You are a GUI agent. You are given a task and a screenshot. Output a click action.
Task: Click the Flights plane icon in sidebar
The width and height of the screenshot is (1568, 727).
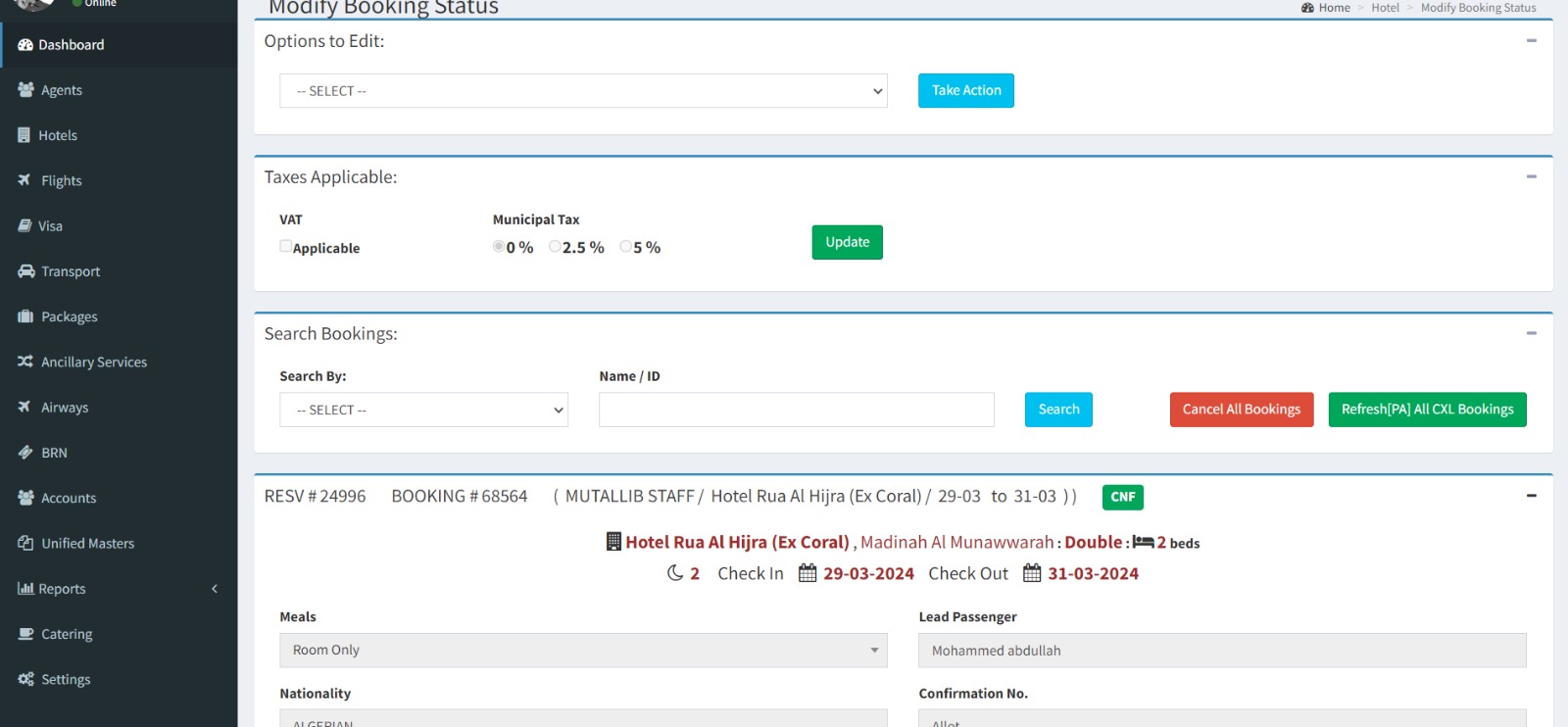click(x=24, y=180)
